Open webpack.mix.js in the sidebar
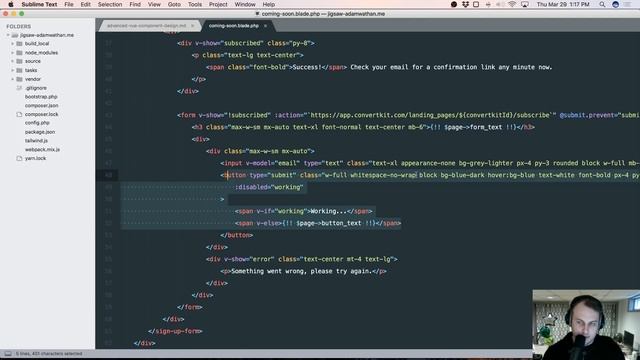640x360 pixels. click(42, 150)
